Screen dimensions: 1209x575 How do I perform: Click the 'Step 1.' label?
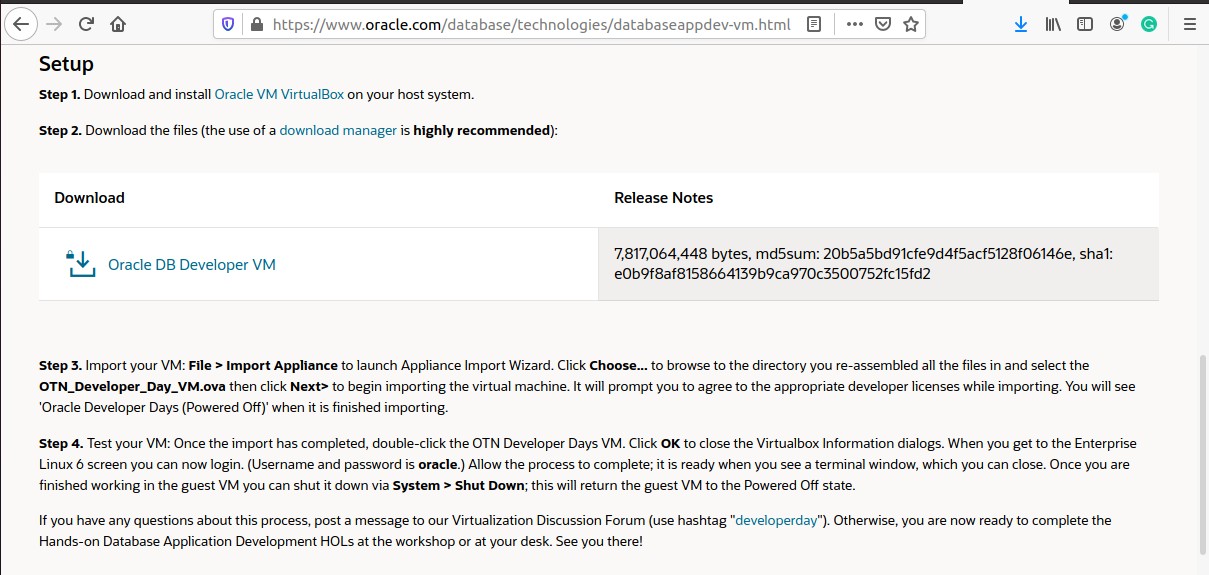(60, 94)
